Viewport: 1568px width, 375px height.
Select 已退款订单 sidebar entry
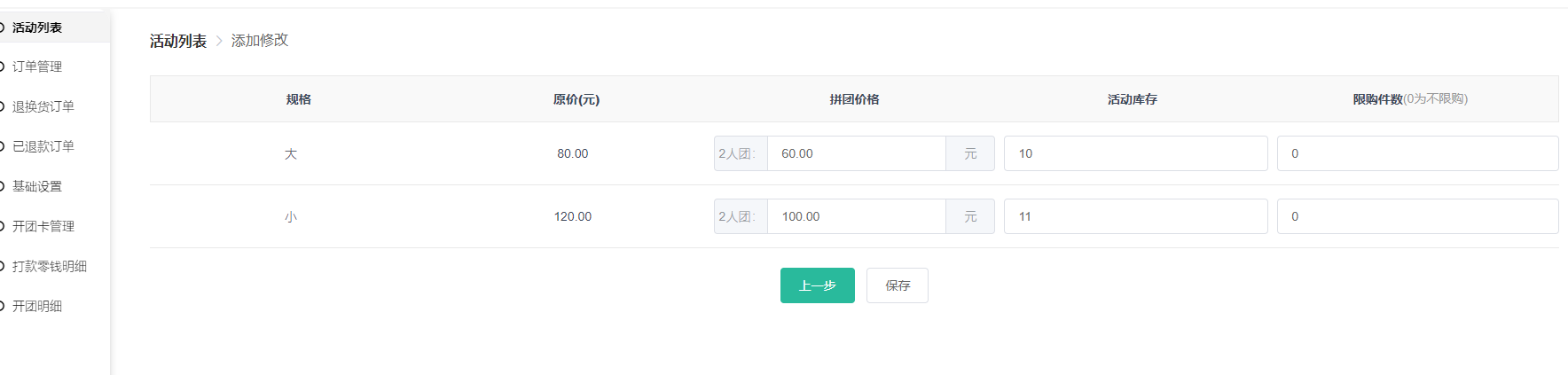[x=43, y=146]
